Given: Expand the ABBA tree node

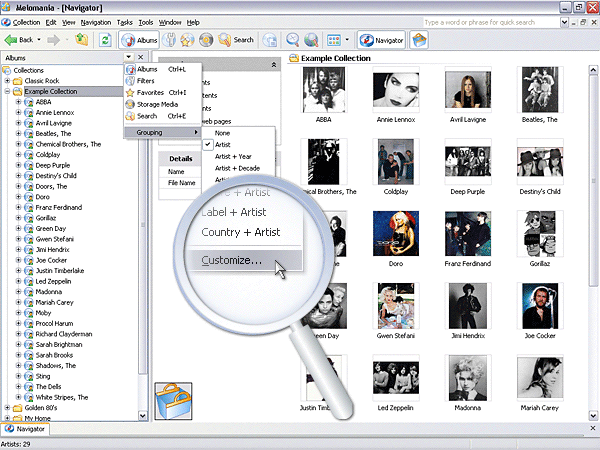Looking at the screenshot, I should click(18, 102).
